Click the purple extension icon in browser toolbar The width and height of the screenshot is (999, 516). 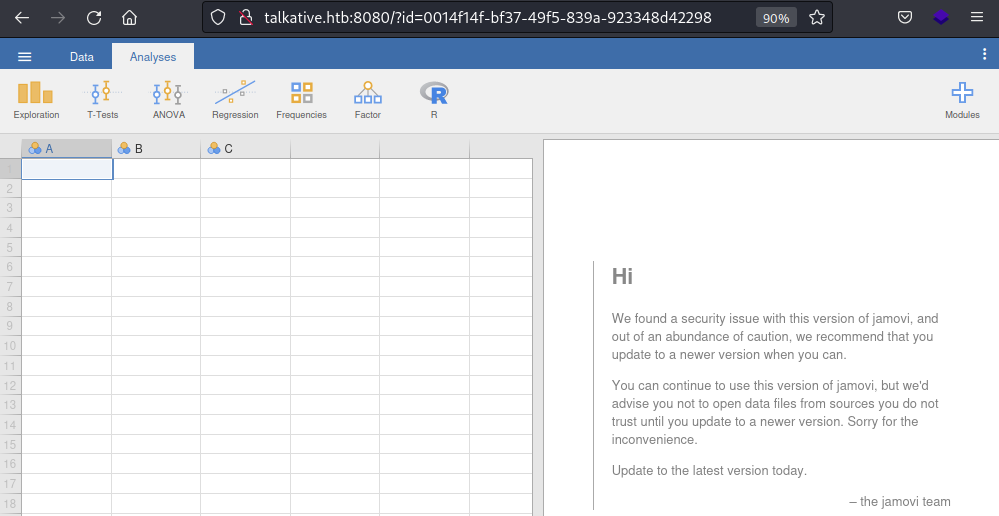point(941,18)
